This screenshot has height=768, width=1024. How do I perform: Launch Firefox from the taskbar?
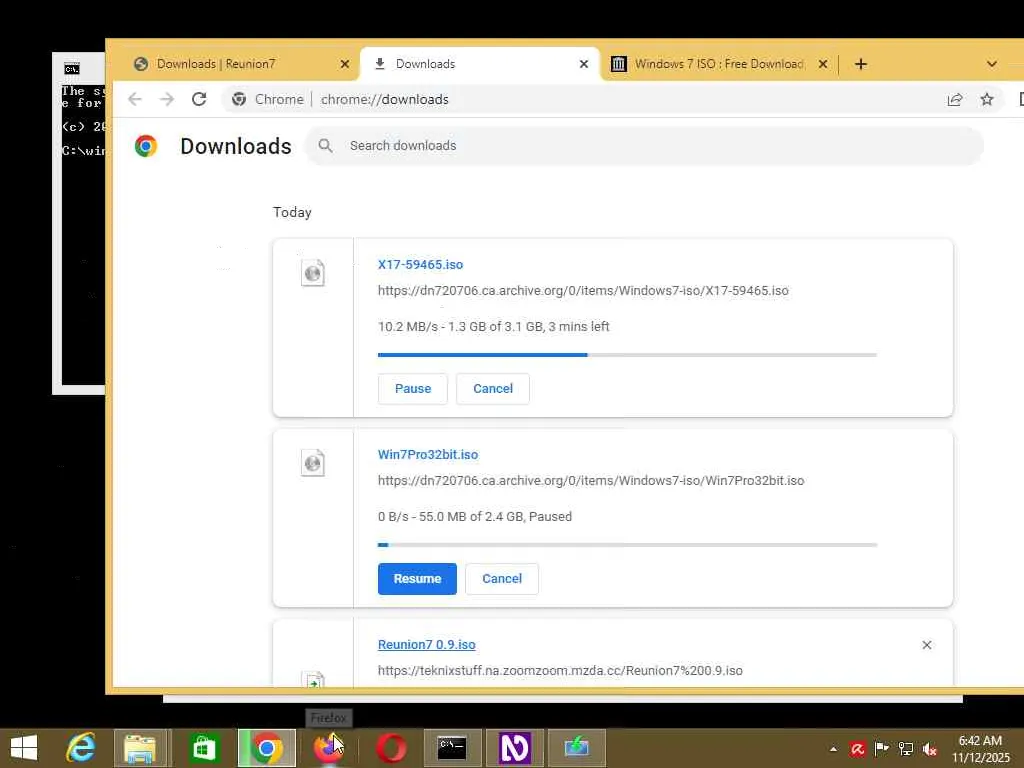pyautogui.click(x=328, y=748)
